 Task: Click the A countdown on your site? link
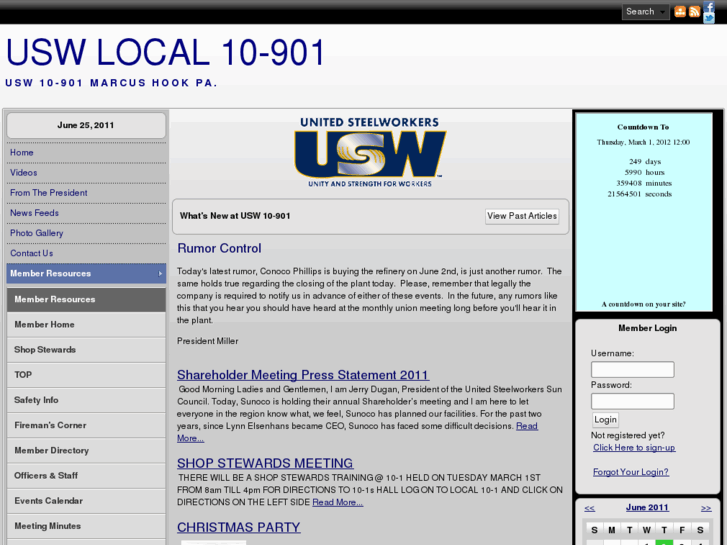click(x=644, y=304)
